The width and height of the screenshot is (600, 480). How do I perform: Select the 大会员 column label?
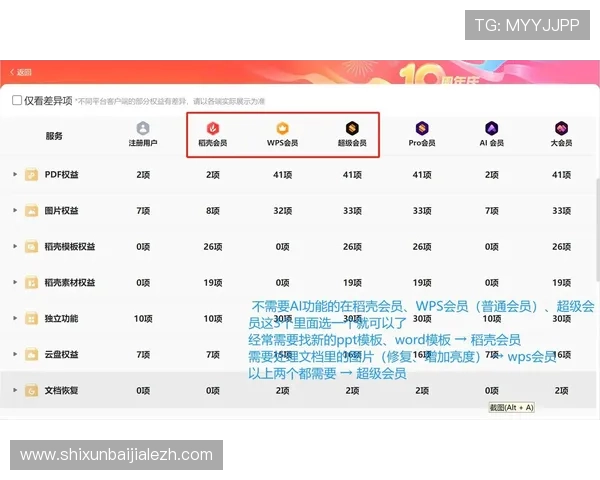coord(561,143)
